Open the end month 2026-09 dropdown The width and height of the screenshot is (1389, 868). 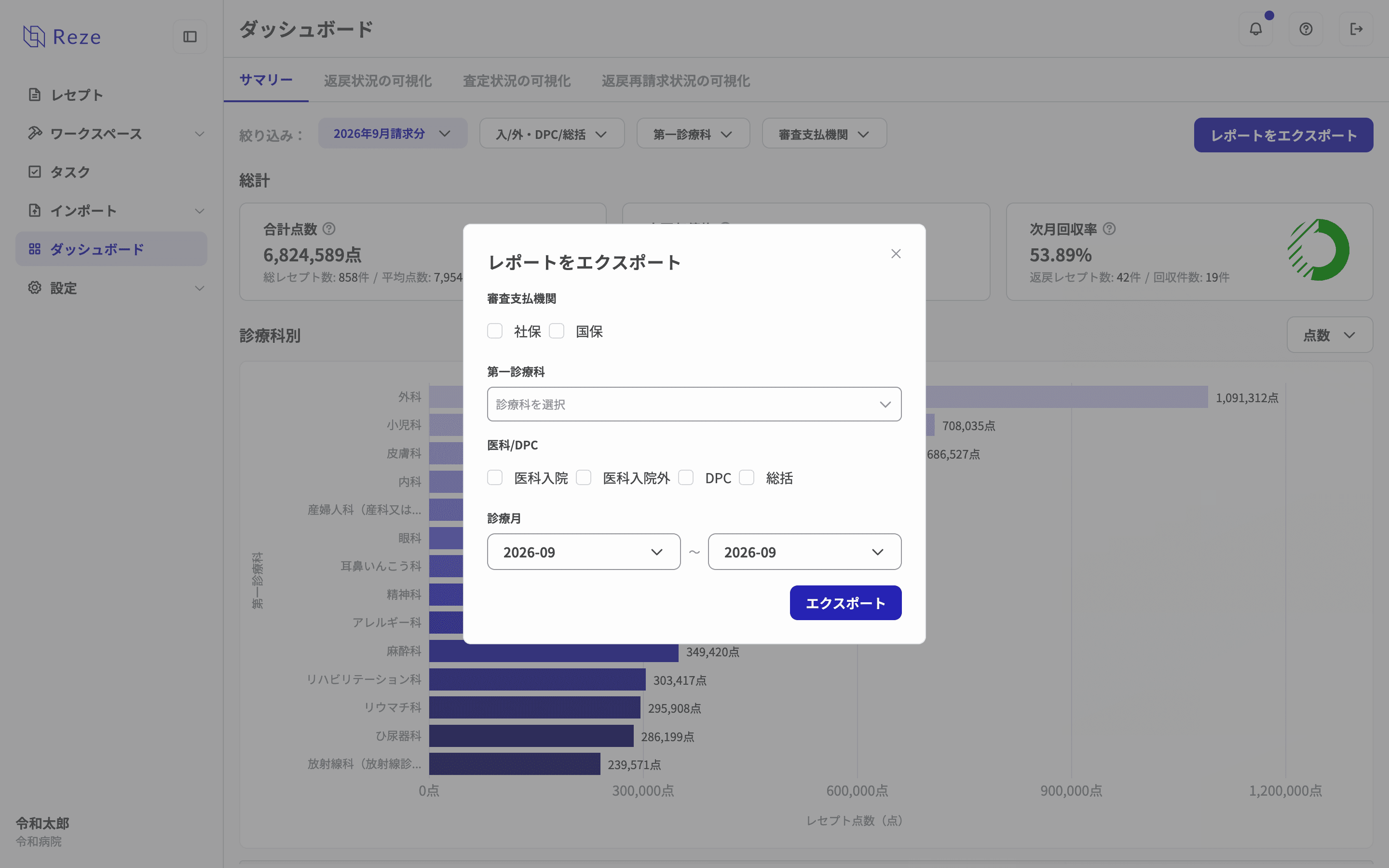coord(804,552)
